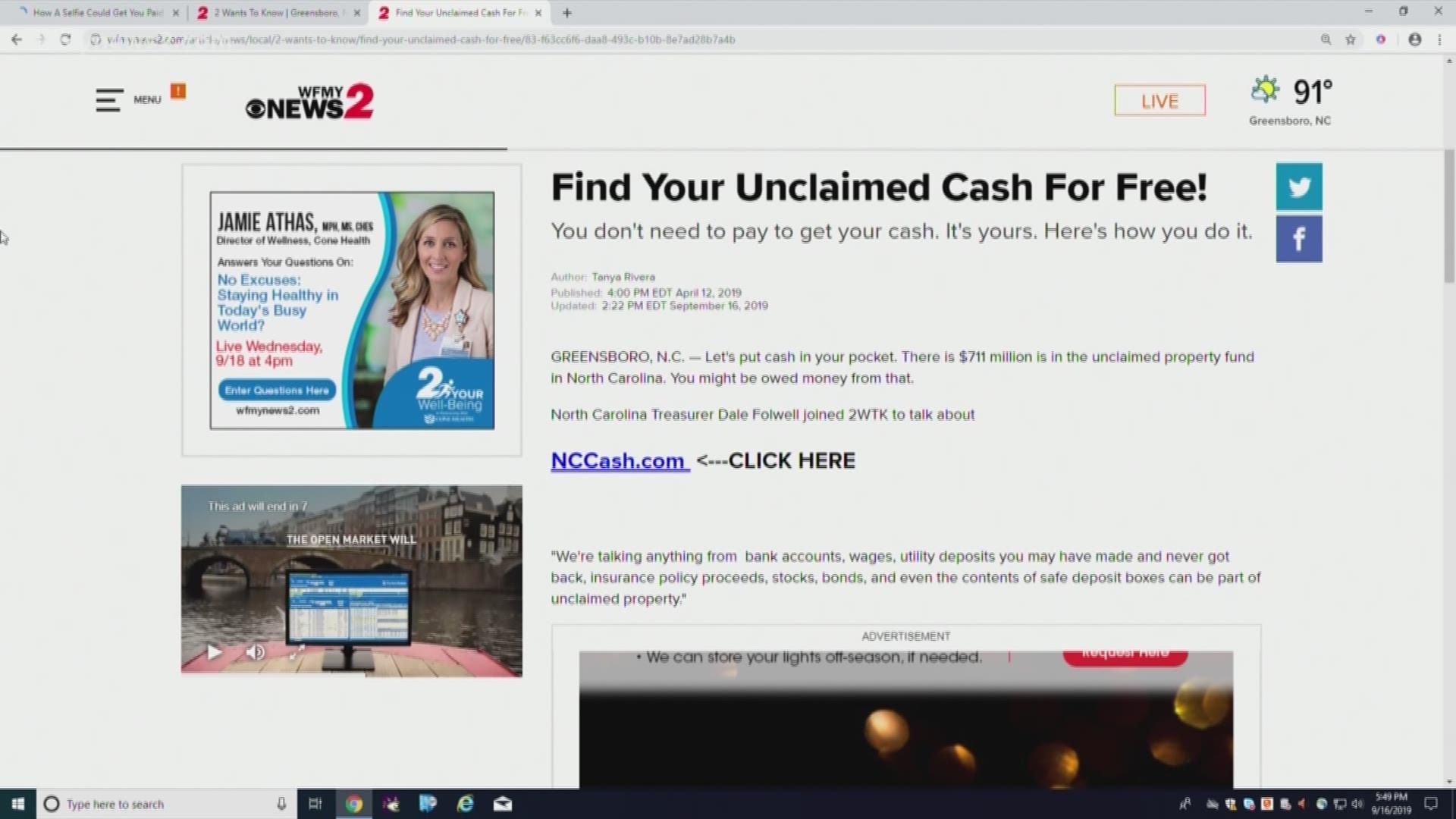Open the weather icon beside 91°
Screen dimensions: 1456x819
pos(1265,89)
